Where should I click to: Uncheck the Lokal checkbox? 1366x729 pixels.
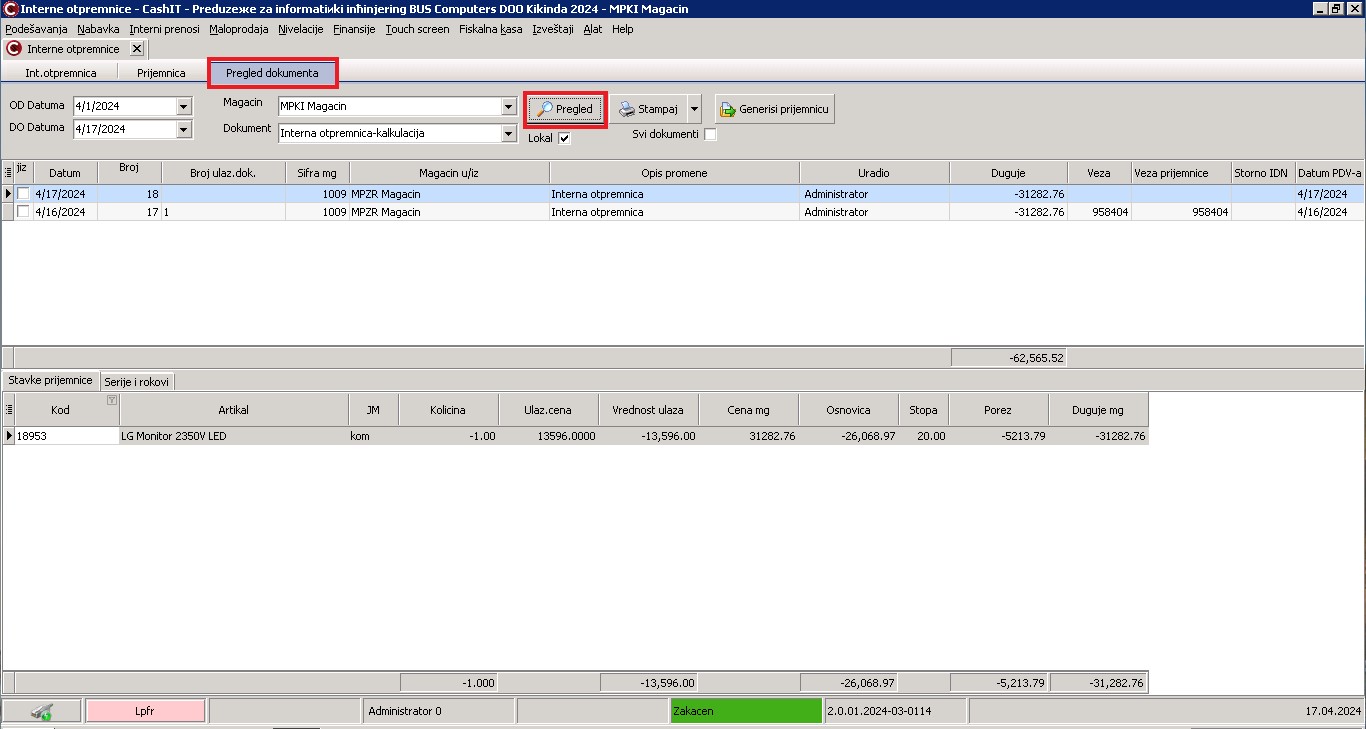564,138
